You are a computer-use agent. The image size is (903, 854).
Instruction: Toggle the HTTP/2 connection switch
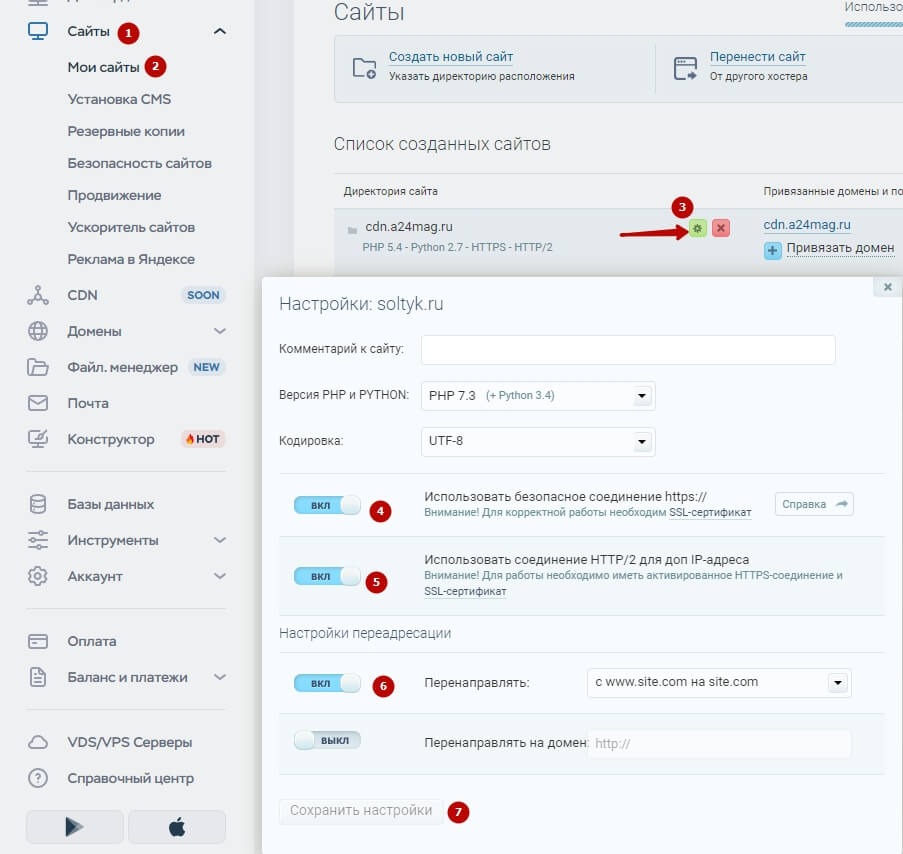(x=327, y=576)
